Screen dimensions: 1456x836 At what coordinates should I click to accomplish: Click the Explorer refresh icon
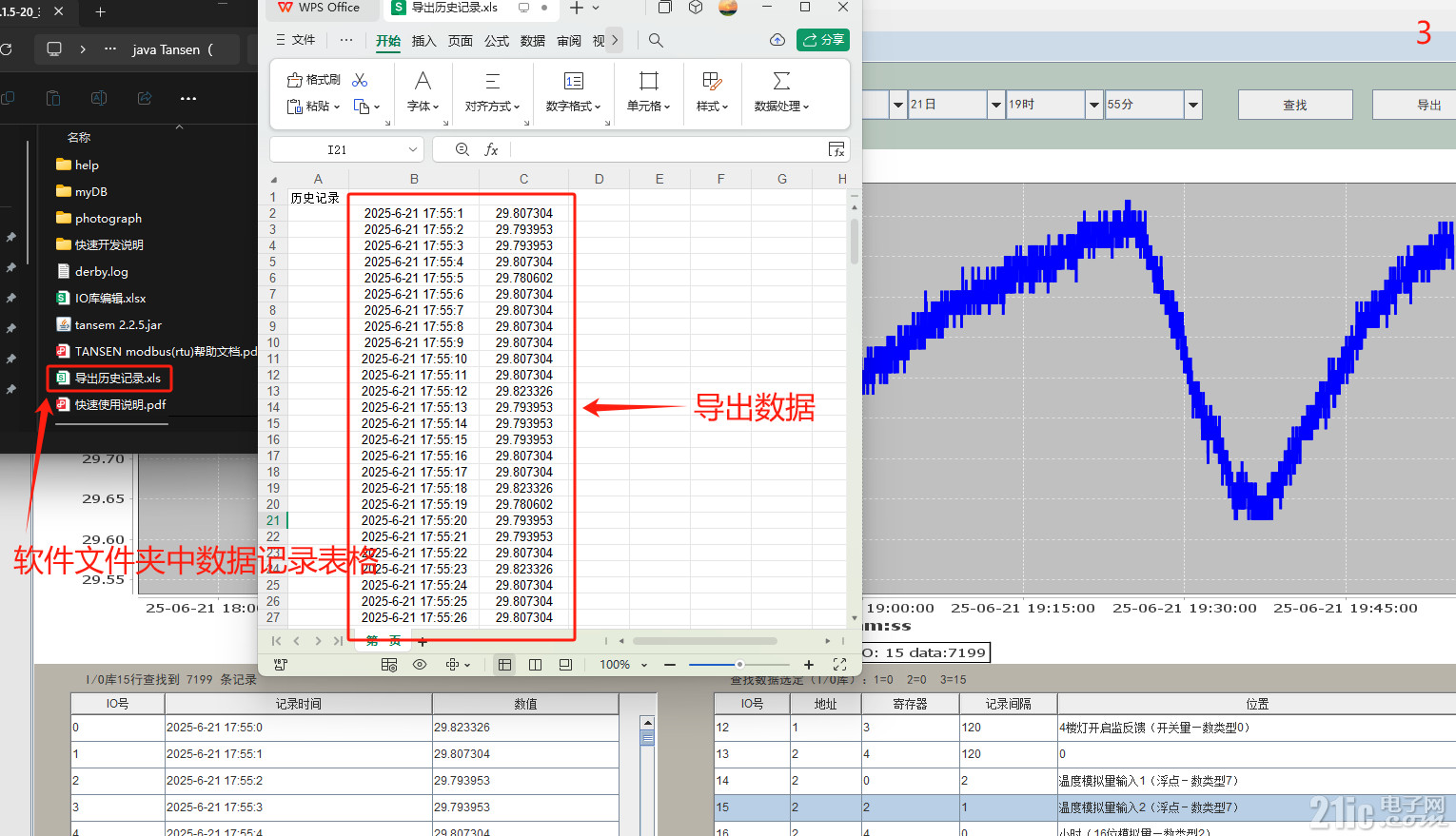(x=6, y=49)
